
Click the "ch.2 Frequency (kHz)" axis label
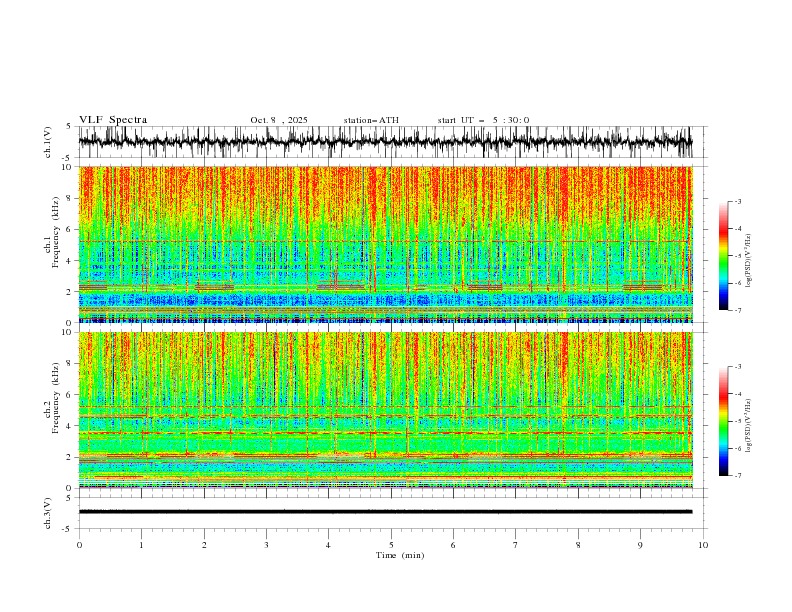pyautogui.click(x=53, y=398)
